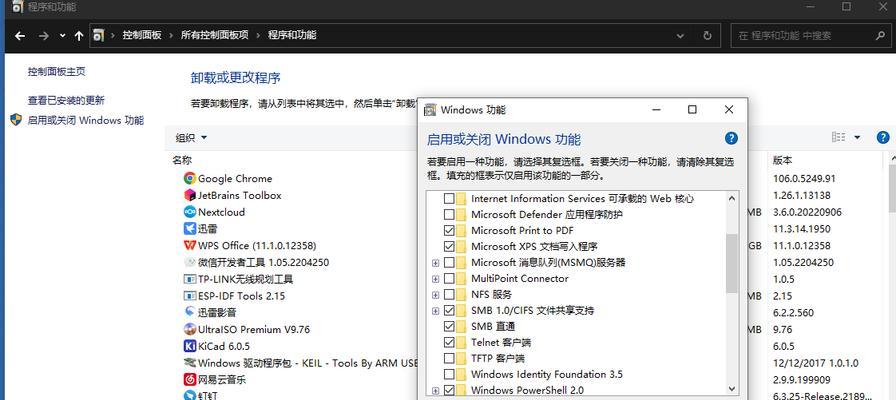896x400 pixels.
Task: Click the 迅雷 program icon
Action: point(190,229)
